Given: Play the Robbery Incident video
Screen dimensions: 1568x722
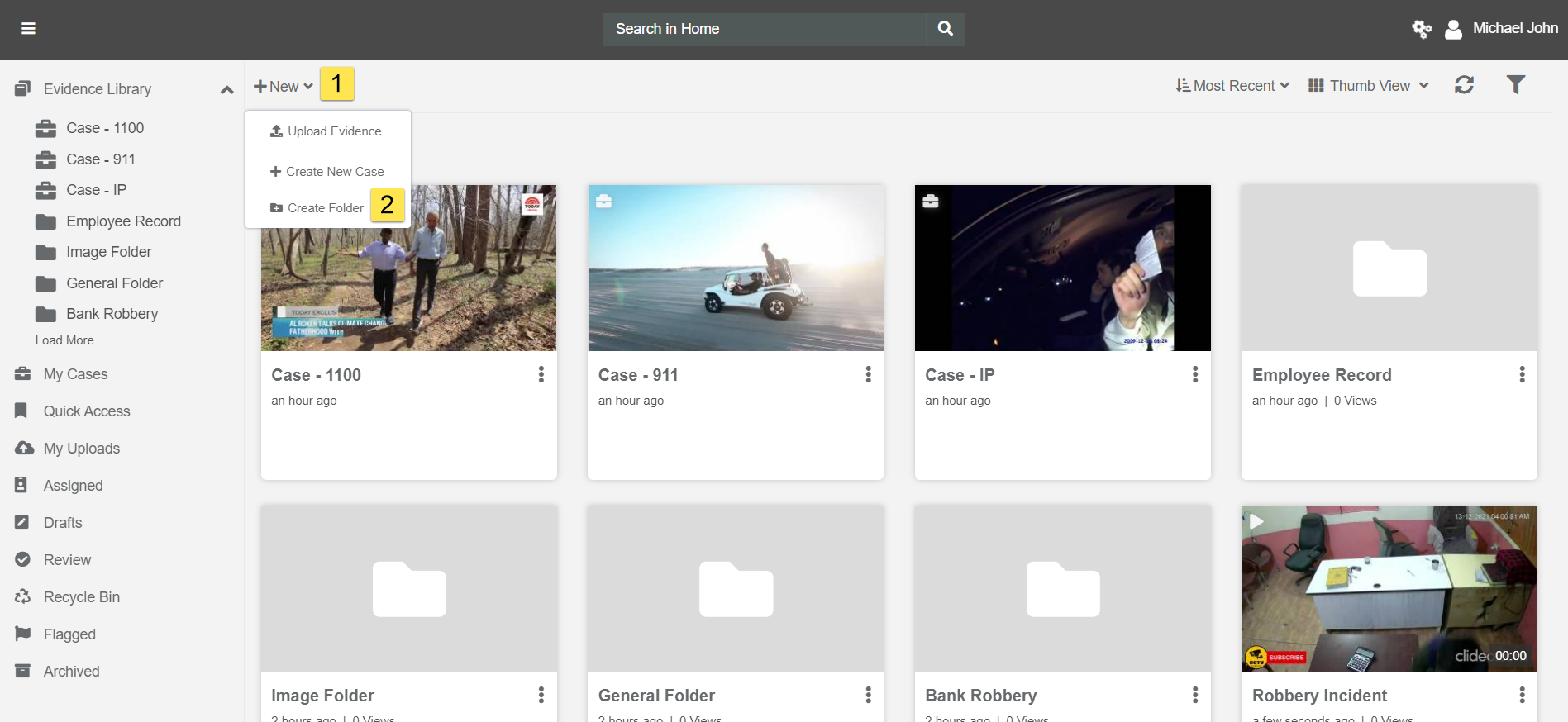Looking at the screenshot, I should pyautogui.click(x=1256, y=522).
